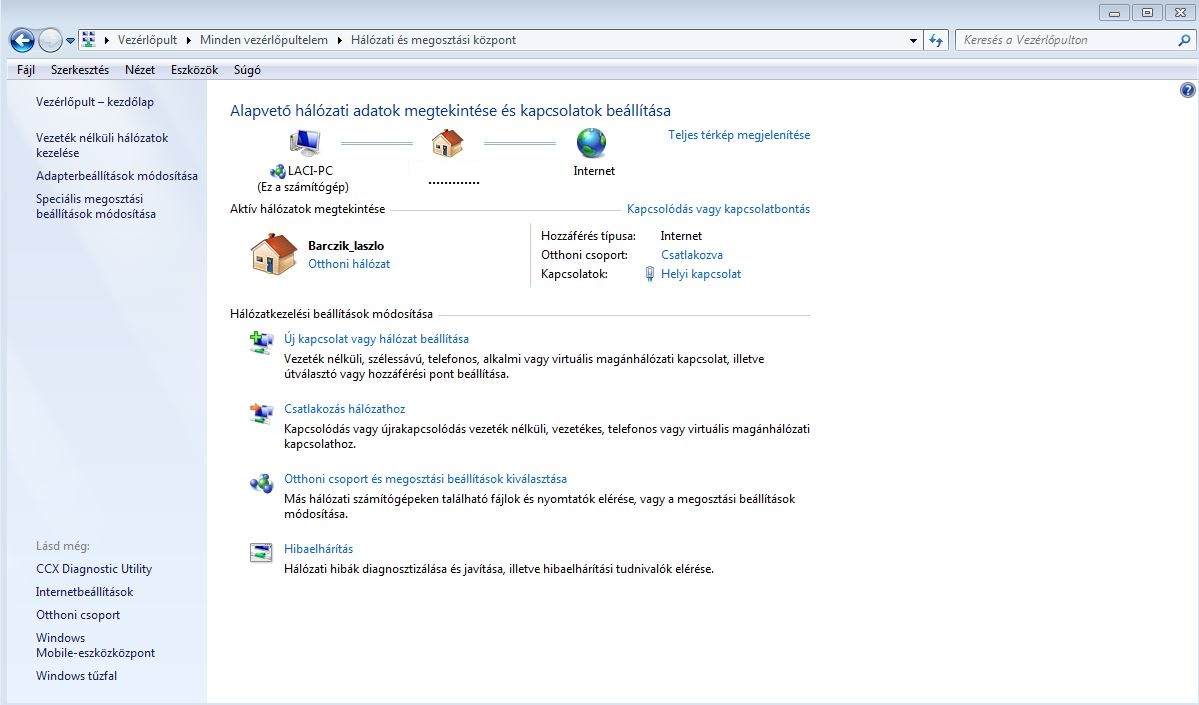This screenshot has width=1199, height=705.
Task: Open Otthoni csoport és megosztási beállítások kiválasztása
Action: tap(425, 479)
